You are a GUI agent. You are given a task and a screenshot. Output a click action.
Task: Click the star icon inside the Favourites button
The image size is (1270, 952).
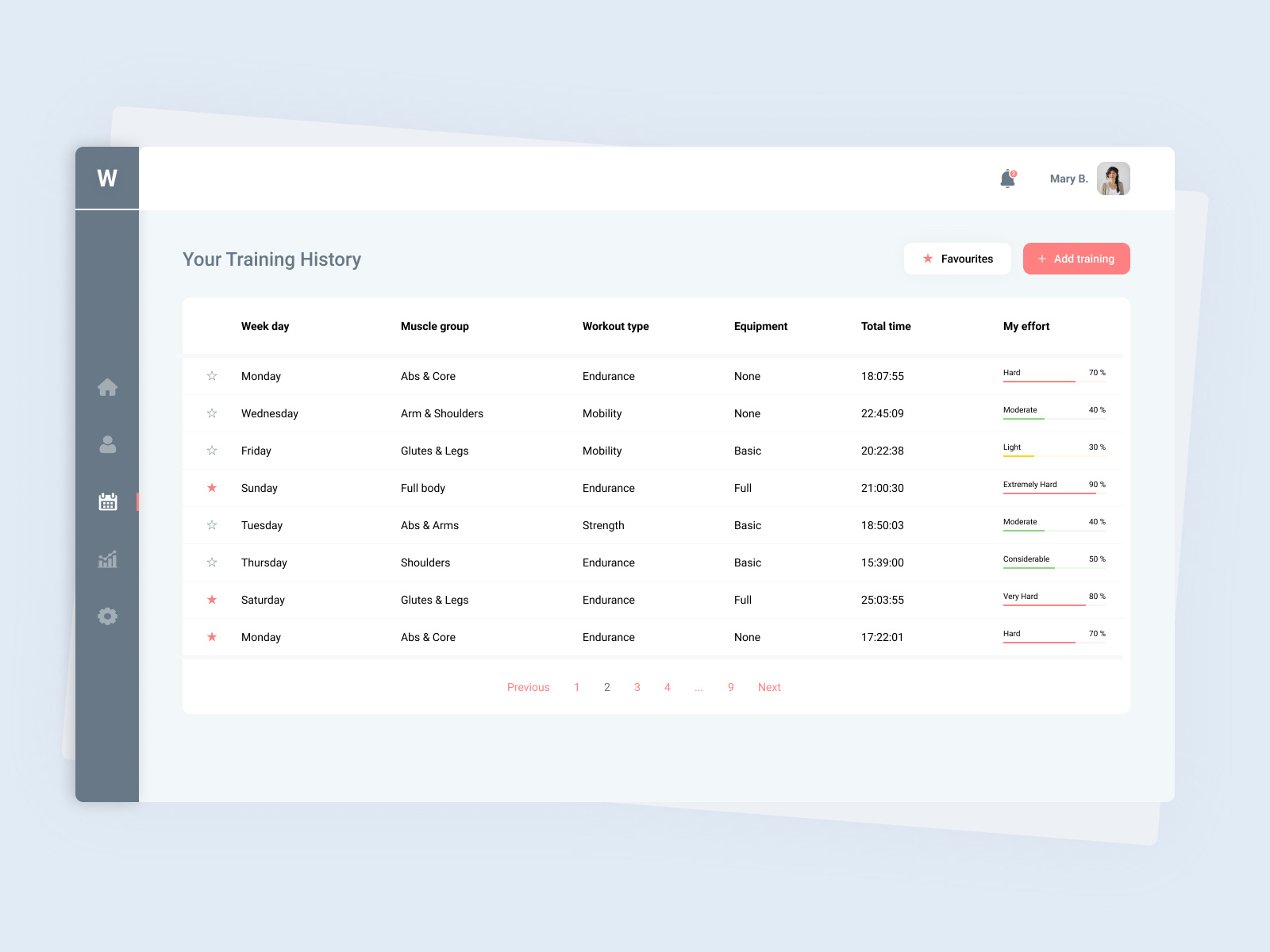[926, 259]
